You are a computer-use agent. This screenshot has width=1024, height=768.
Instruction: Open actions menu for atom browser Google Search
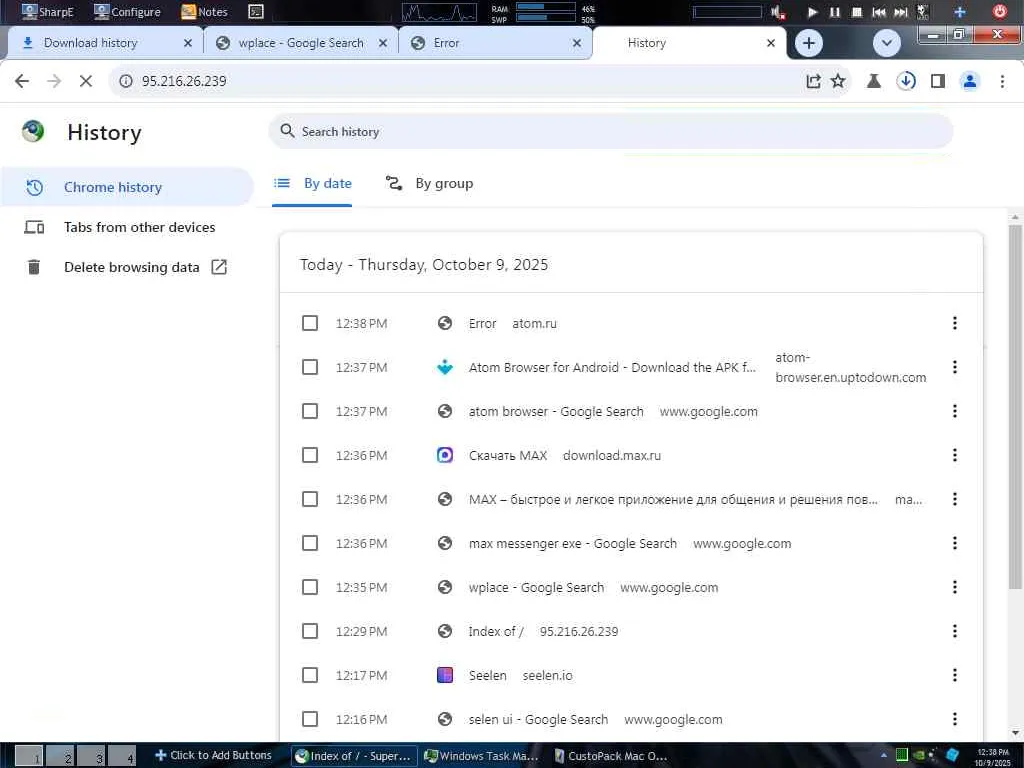point(955,411)
